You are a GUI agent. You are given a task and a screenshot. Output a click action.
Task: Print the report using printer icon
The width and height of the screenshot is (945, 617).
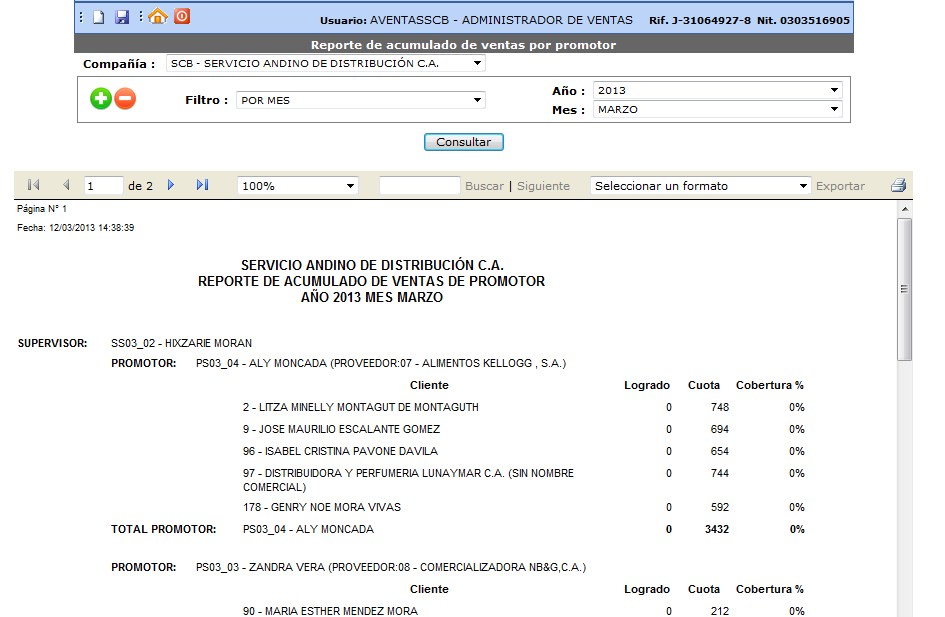[x=898, y=186]
